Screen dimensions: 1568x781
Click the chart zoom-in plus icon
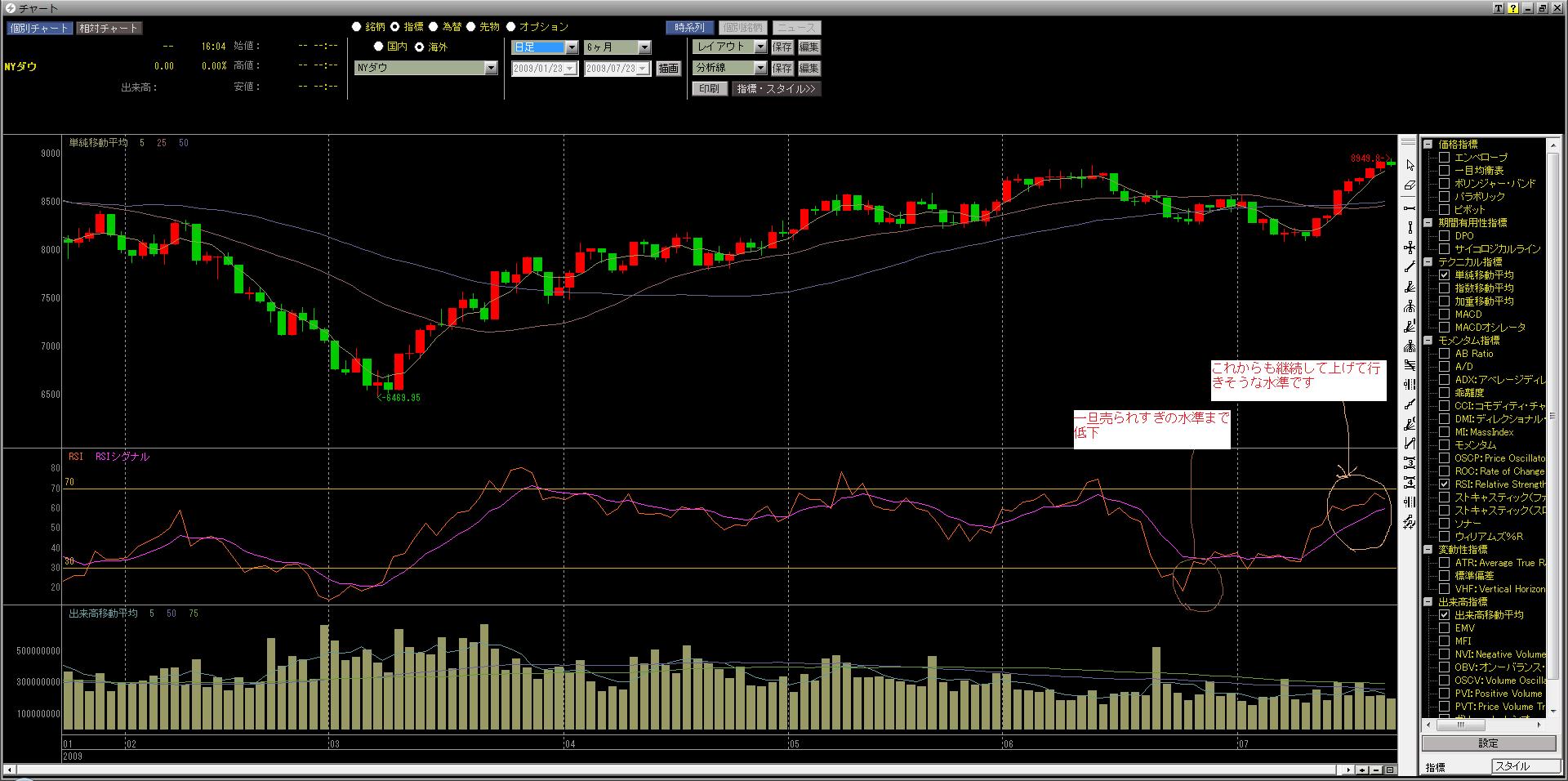[x=1362, y=770]
